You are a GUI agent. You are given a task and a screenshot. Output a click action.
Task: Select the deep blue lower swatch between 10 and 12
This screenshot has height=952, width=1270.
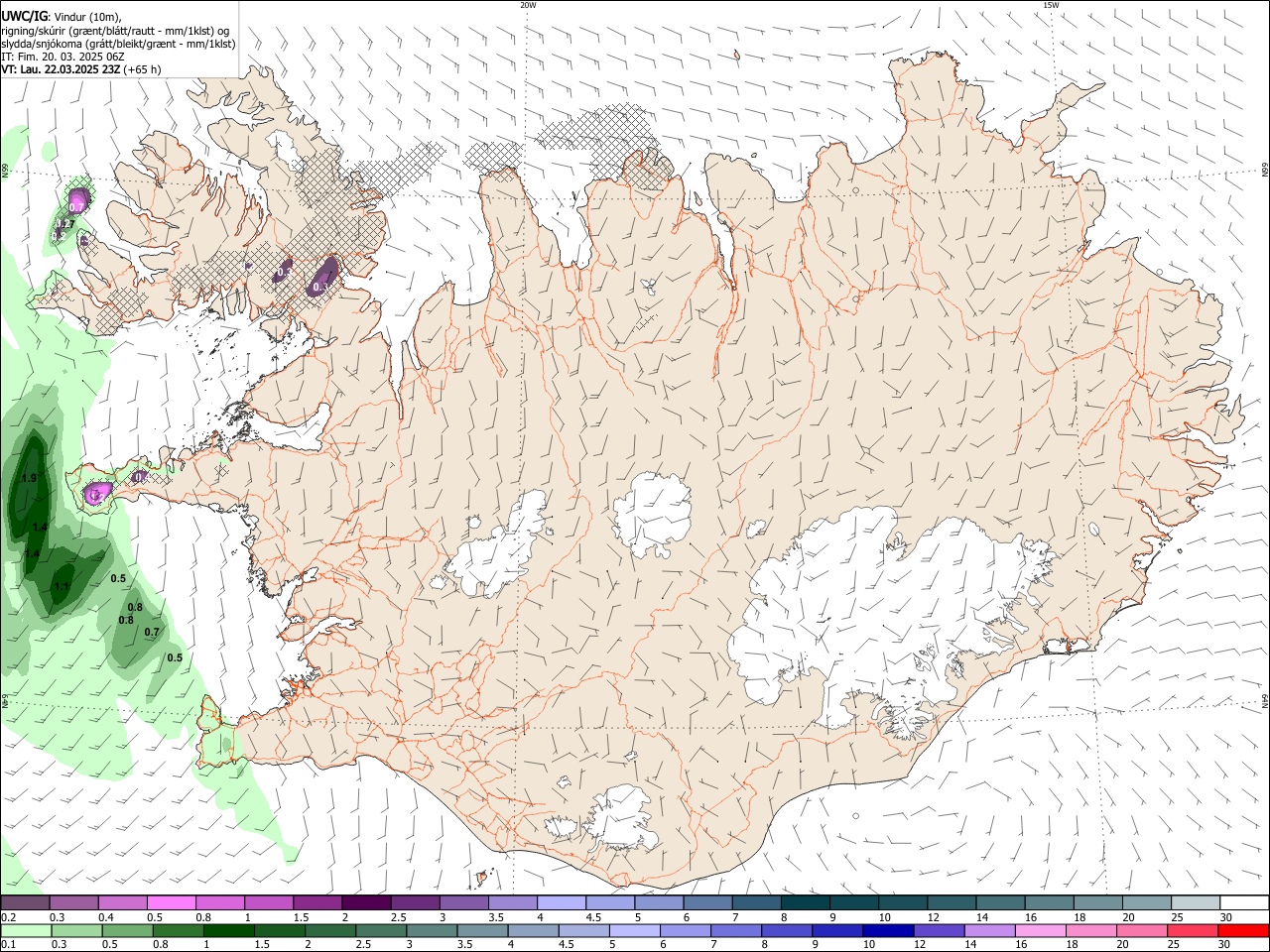tap(890, 930)
